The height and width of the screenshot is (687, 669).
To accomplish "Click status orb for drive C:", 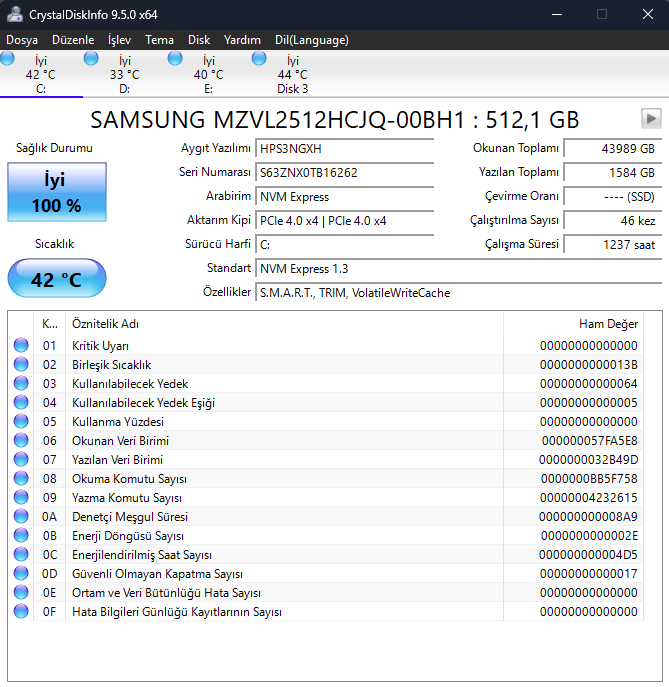I will [8, 59].
